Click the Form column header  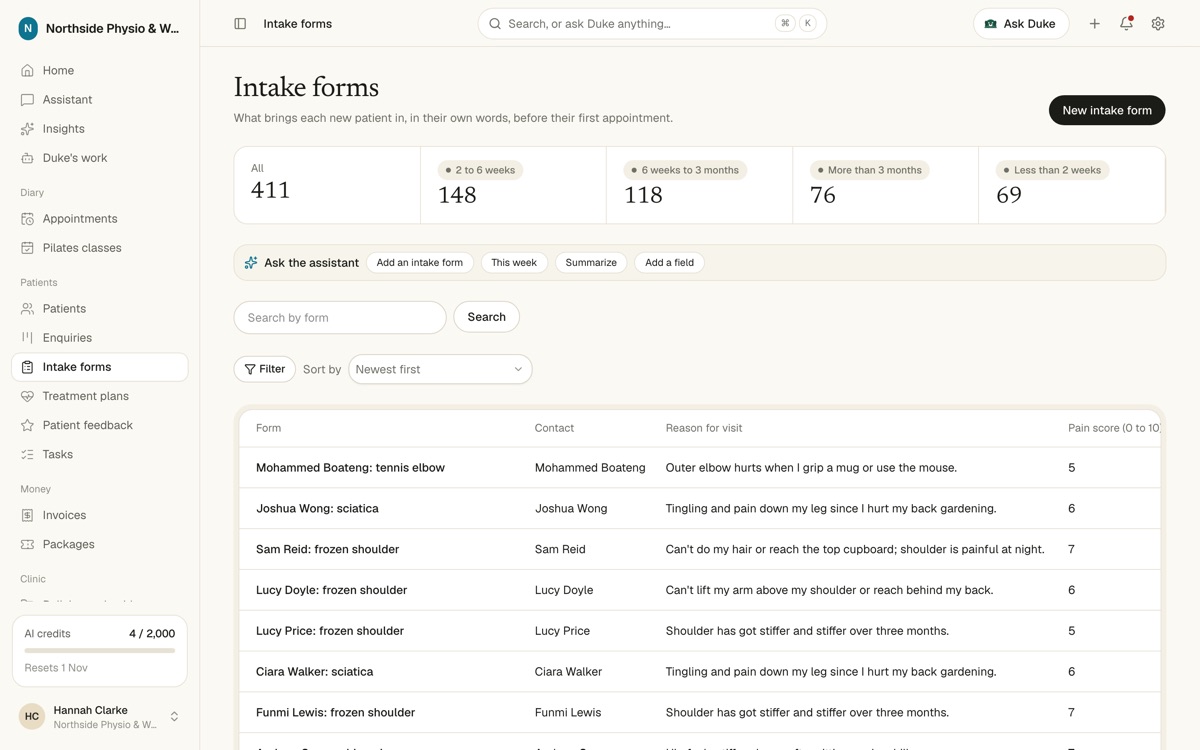[x=268, y=428]
